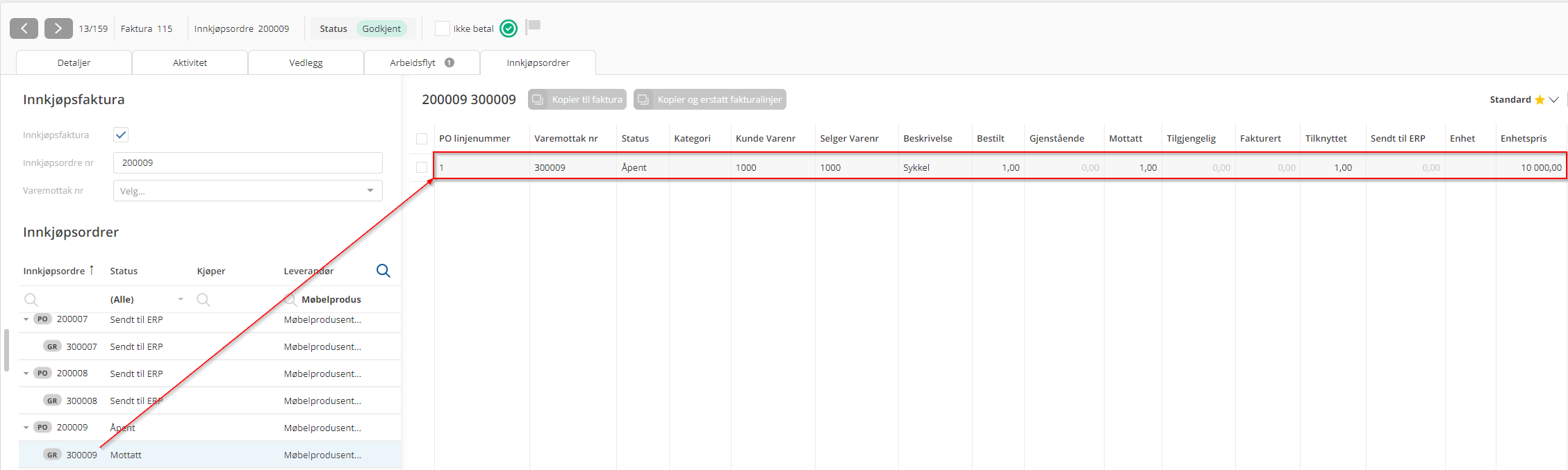Open the Status (Alle) filter dropdown

(x=181, y=299)
